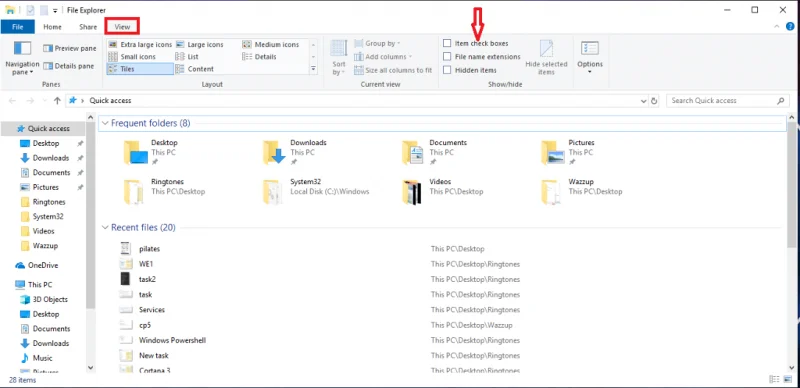The image size is (800, 388).
Task: Open the Group by dropdown
Action: point(377,43)
